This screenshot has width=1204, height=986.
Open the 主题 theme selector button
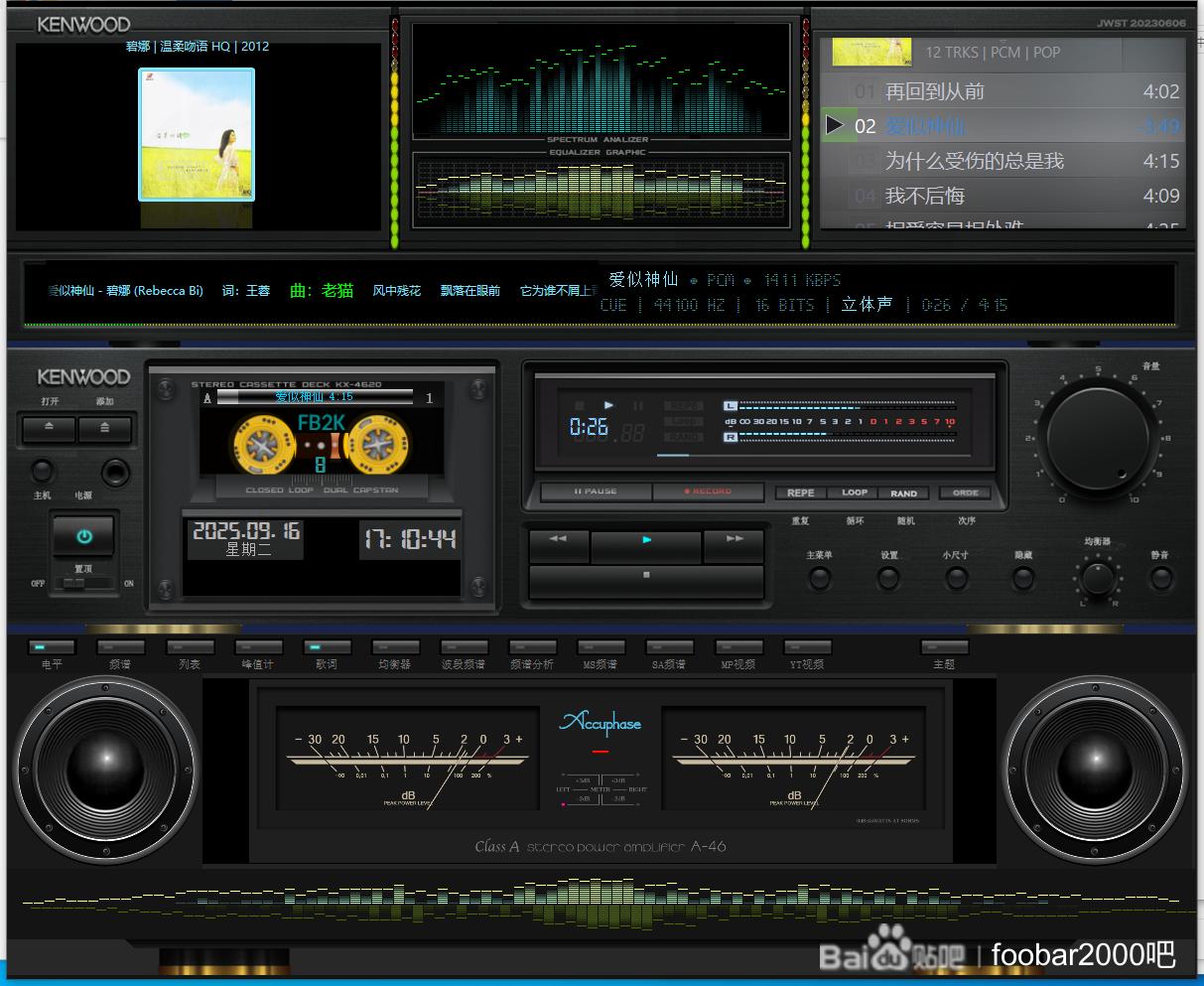pyautogui.click(x=944, y=647)
